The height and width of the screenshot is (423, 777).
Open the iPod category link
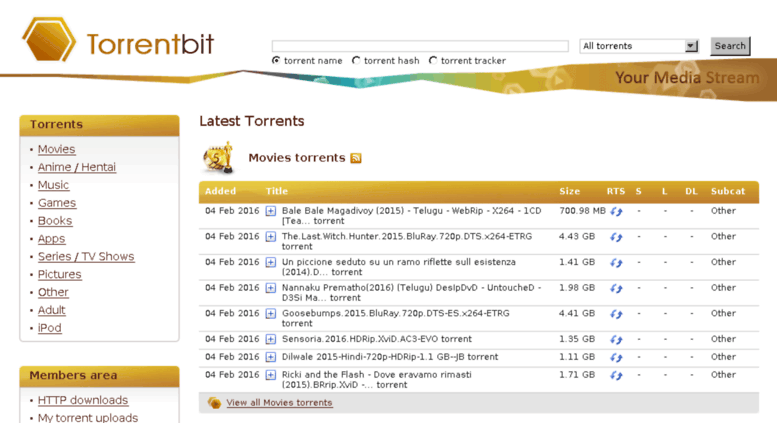[50, 328]
